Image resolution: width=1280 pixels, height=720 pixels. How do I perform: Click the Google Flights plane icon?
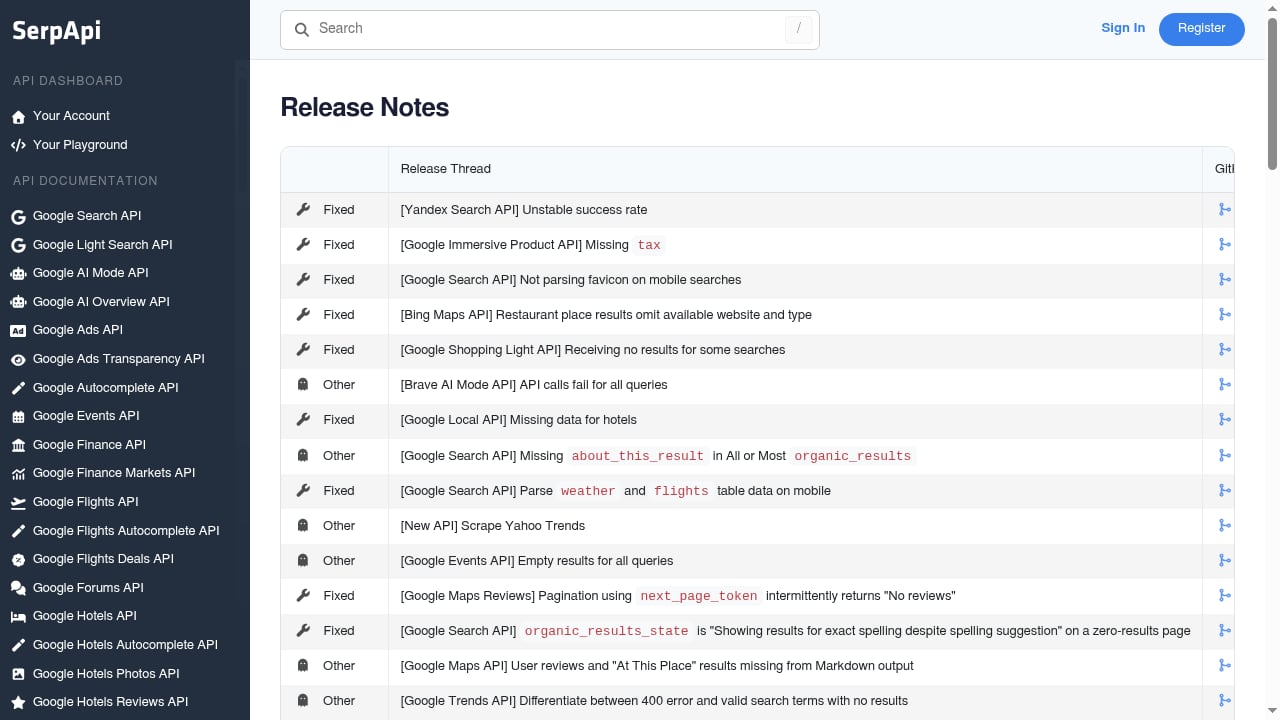[18, 503]
